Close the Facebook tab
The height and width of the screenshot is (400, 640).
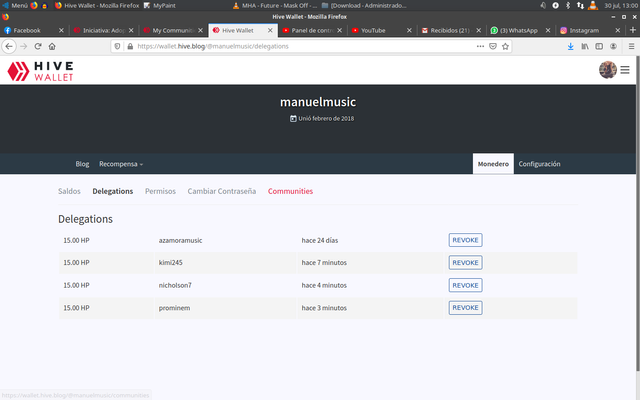[61, 30]
